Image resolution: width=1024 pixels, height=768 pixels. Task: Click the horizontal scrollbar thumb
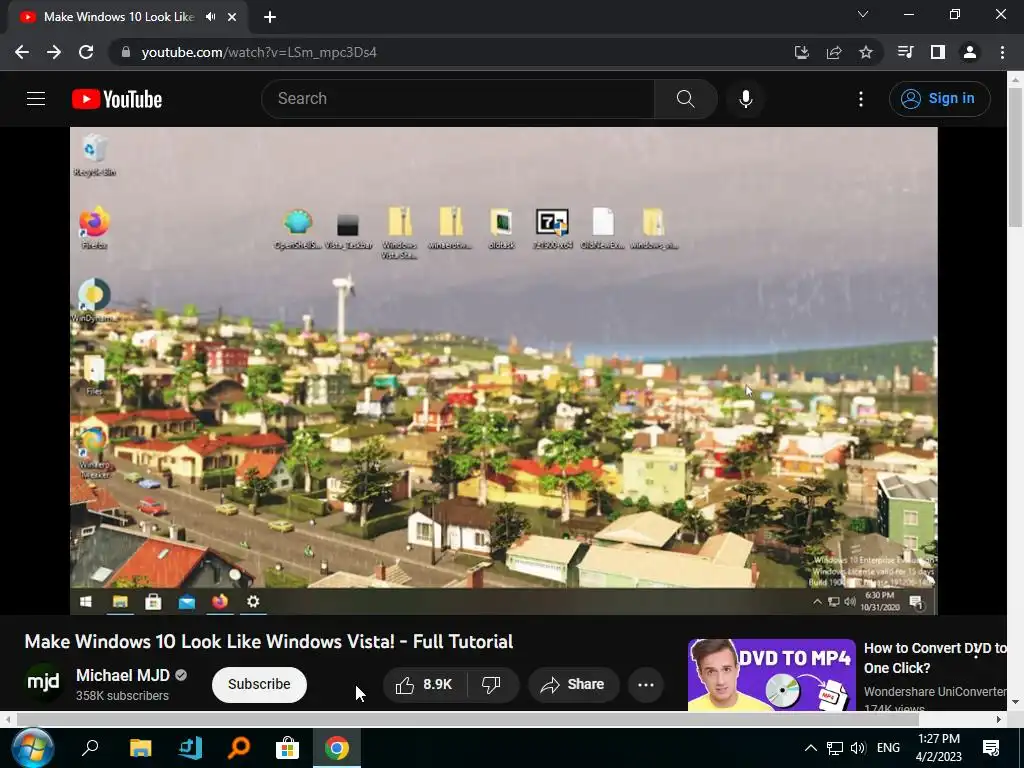point(468,719)
